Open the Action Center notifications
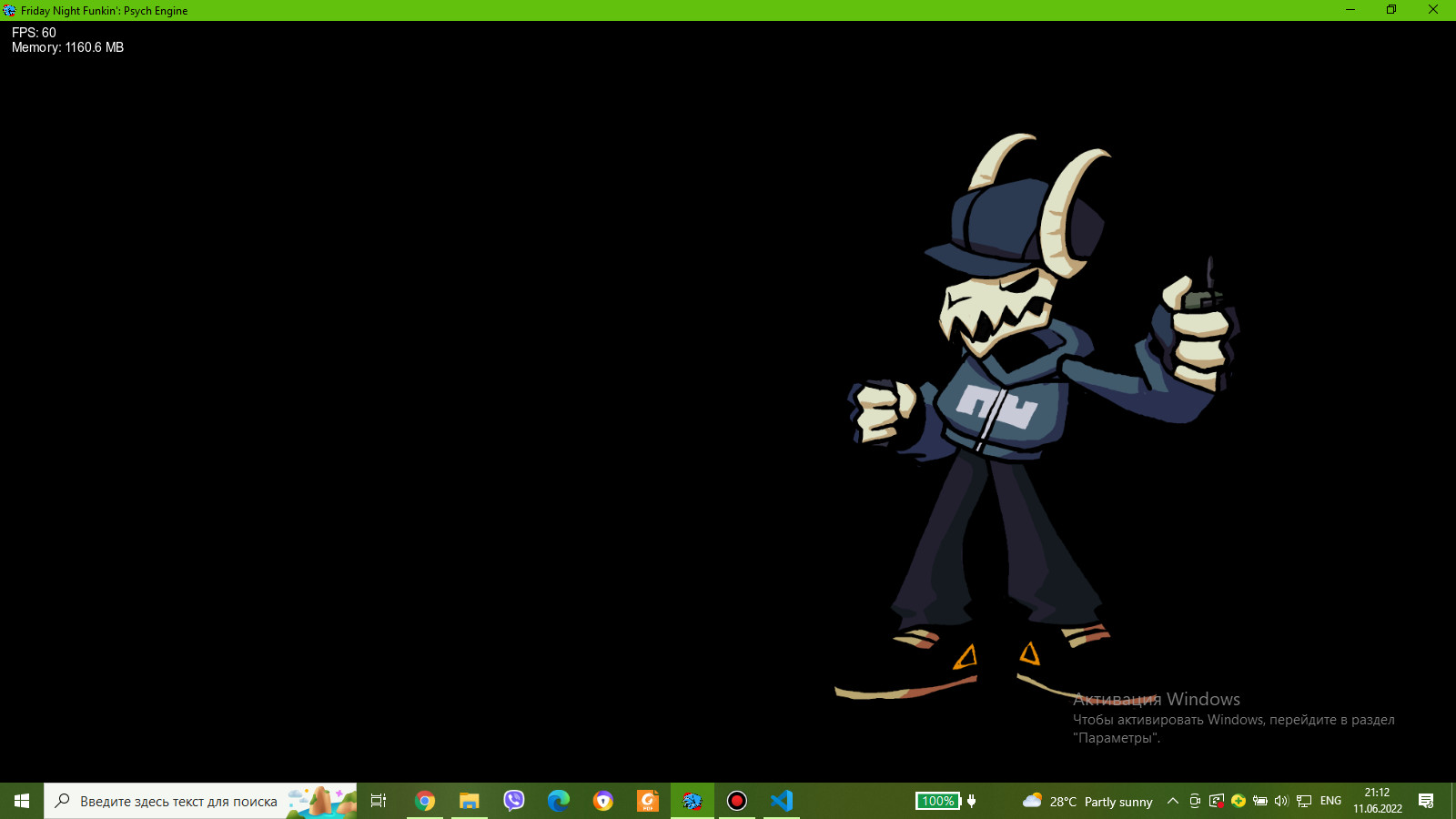The height and width of the screenshot is (819, 1456). [1429, 801]
